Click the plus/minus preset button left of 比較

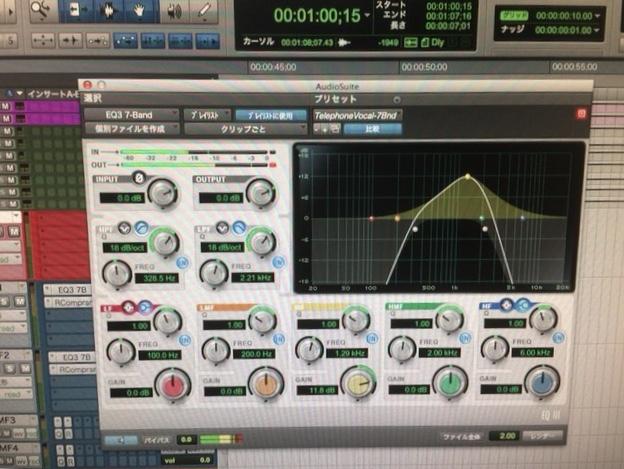[x=322, y=129]
